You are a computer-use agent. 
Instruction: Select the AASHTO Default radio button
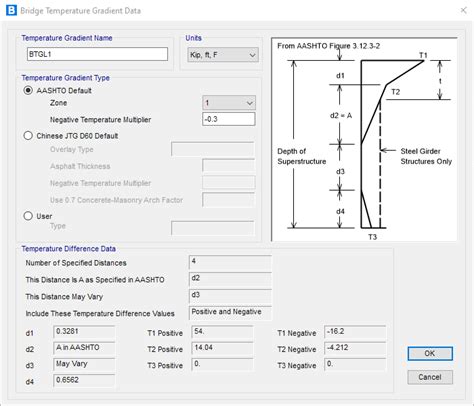pyautogui.click(x=28, y=90)
